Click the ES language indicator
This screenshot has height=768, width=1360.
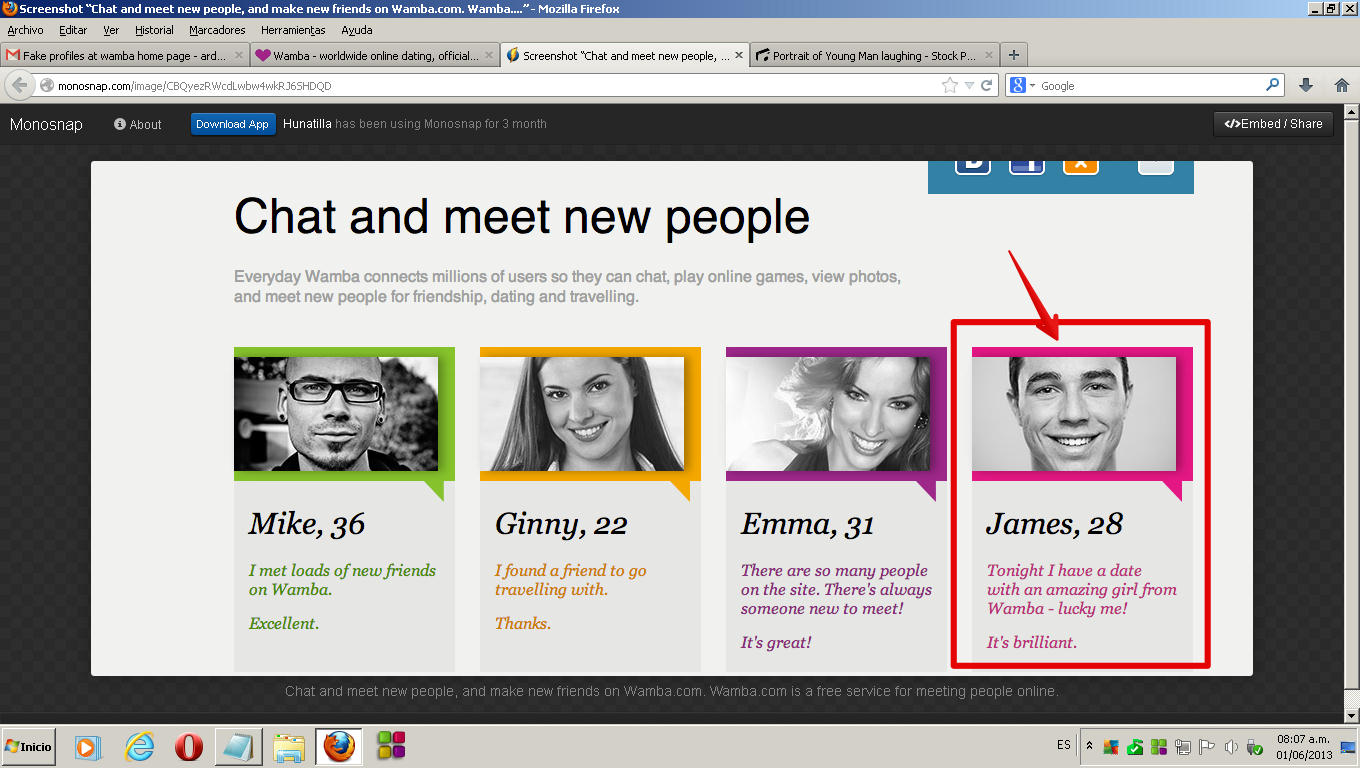[1063, 746]
